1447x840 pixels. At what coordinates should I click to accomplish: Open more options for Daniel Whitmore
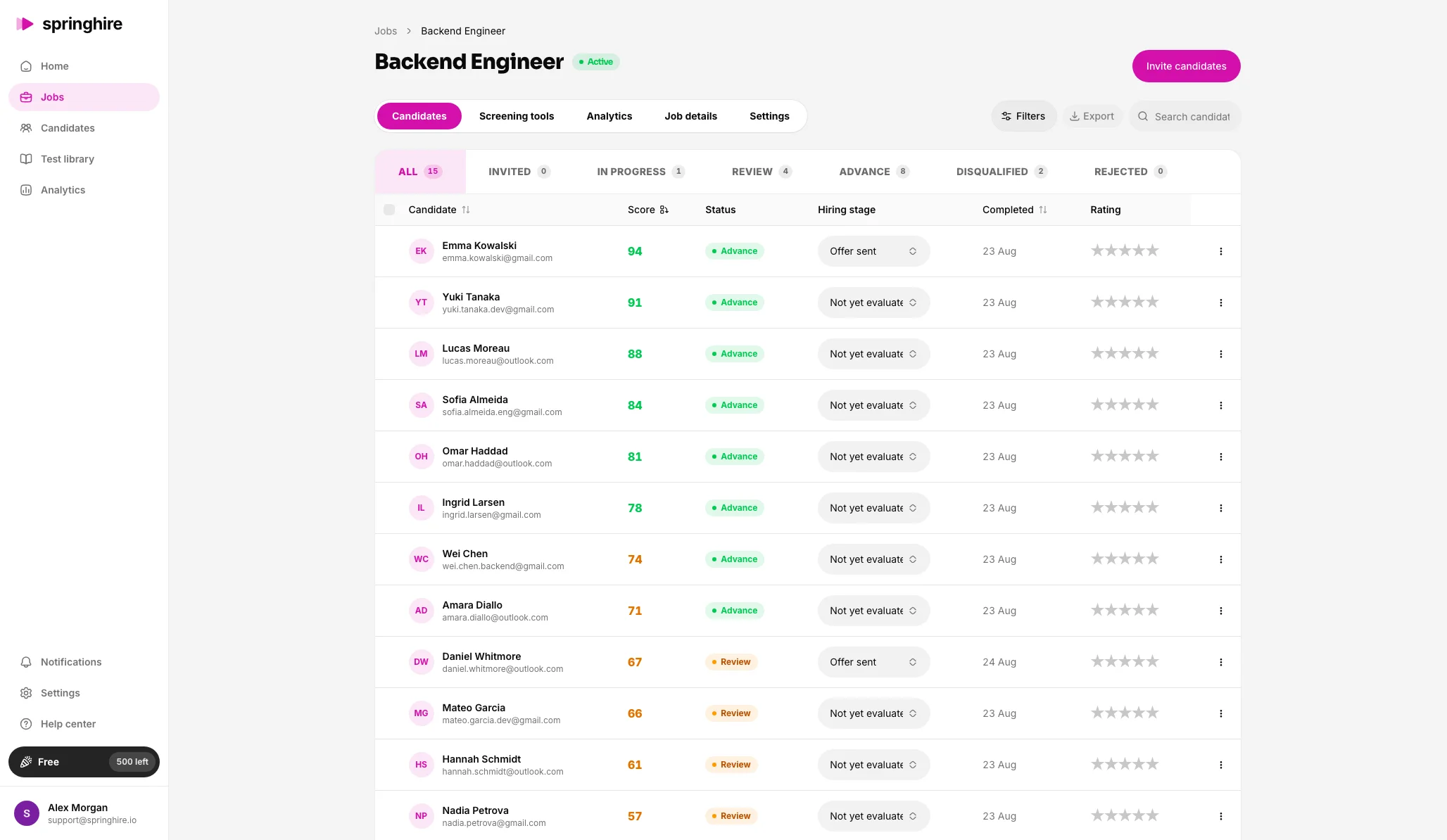pos(1220,662)
